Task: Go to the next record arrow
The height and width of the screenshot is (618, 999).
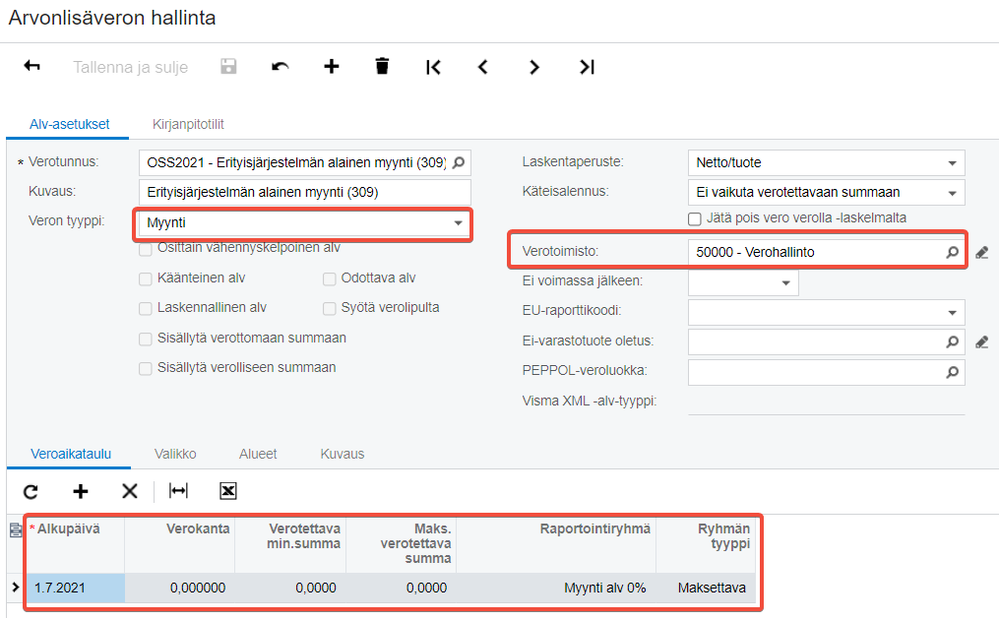Action: tap(534, 67)
